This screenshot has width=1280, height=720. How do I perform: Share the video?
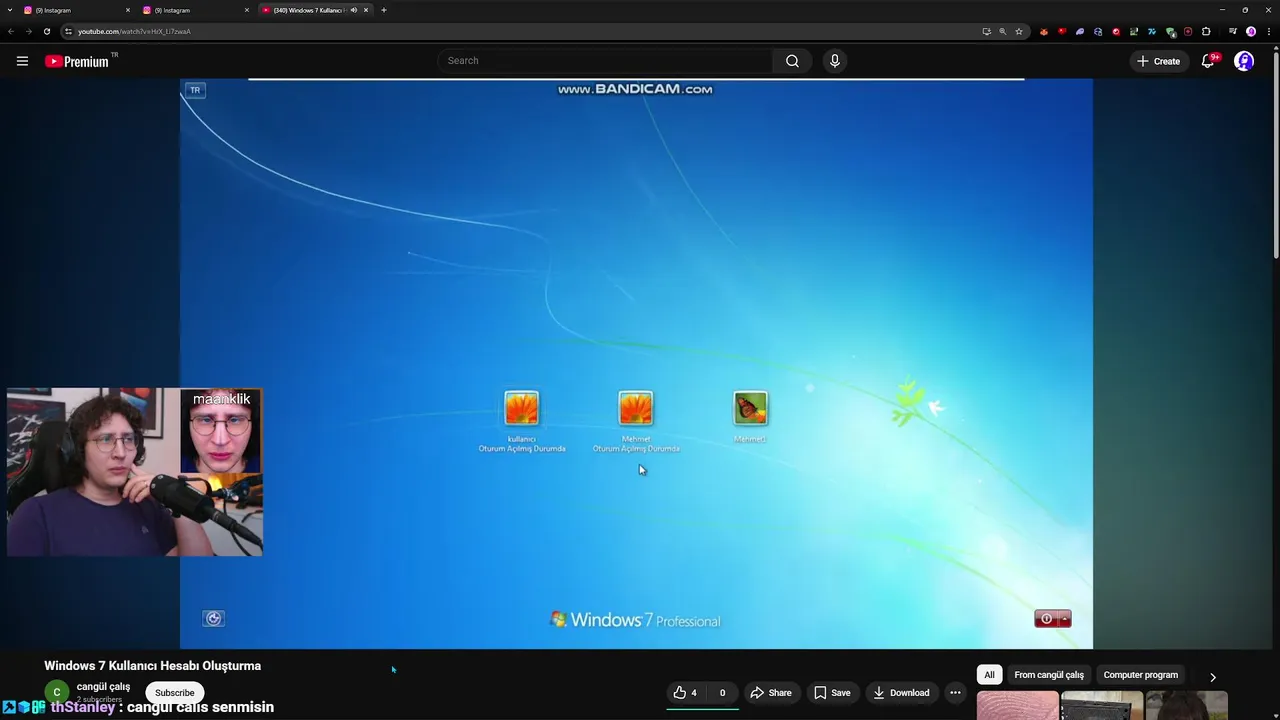pos(771,692)
